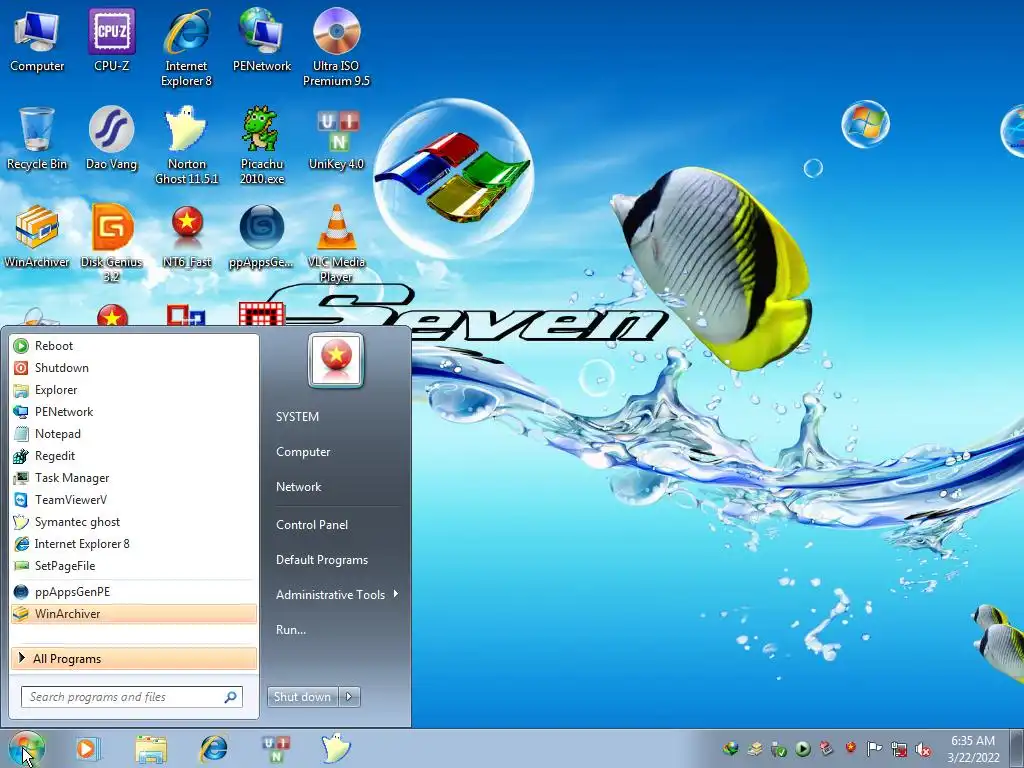
Task: Open Control Panel from Start menu
Action: (312, 525)
